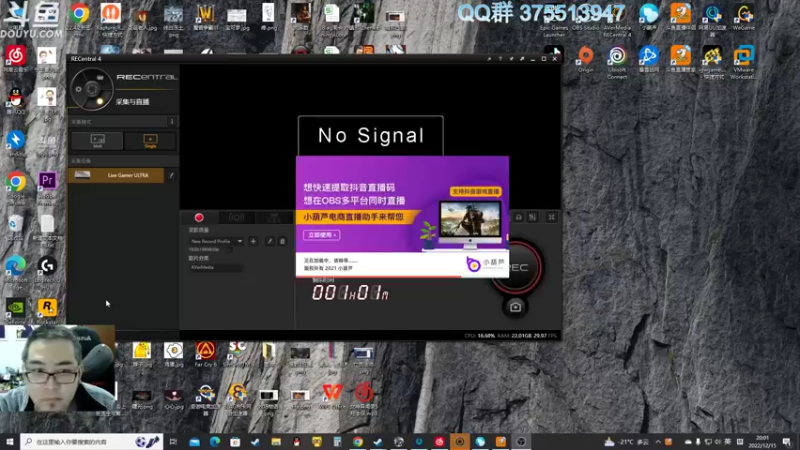Open WeGame desktop shortcut

[x=744, y=17]
